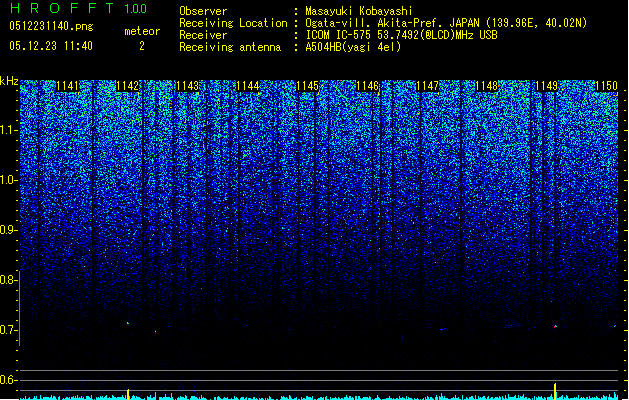Click the 1.1 kHz axis tick label
The width and height of the screenshot is (629, 400).
click(x=8, y=130)
